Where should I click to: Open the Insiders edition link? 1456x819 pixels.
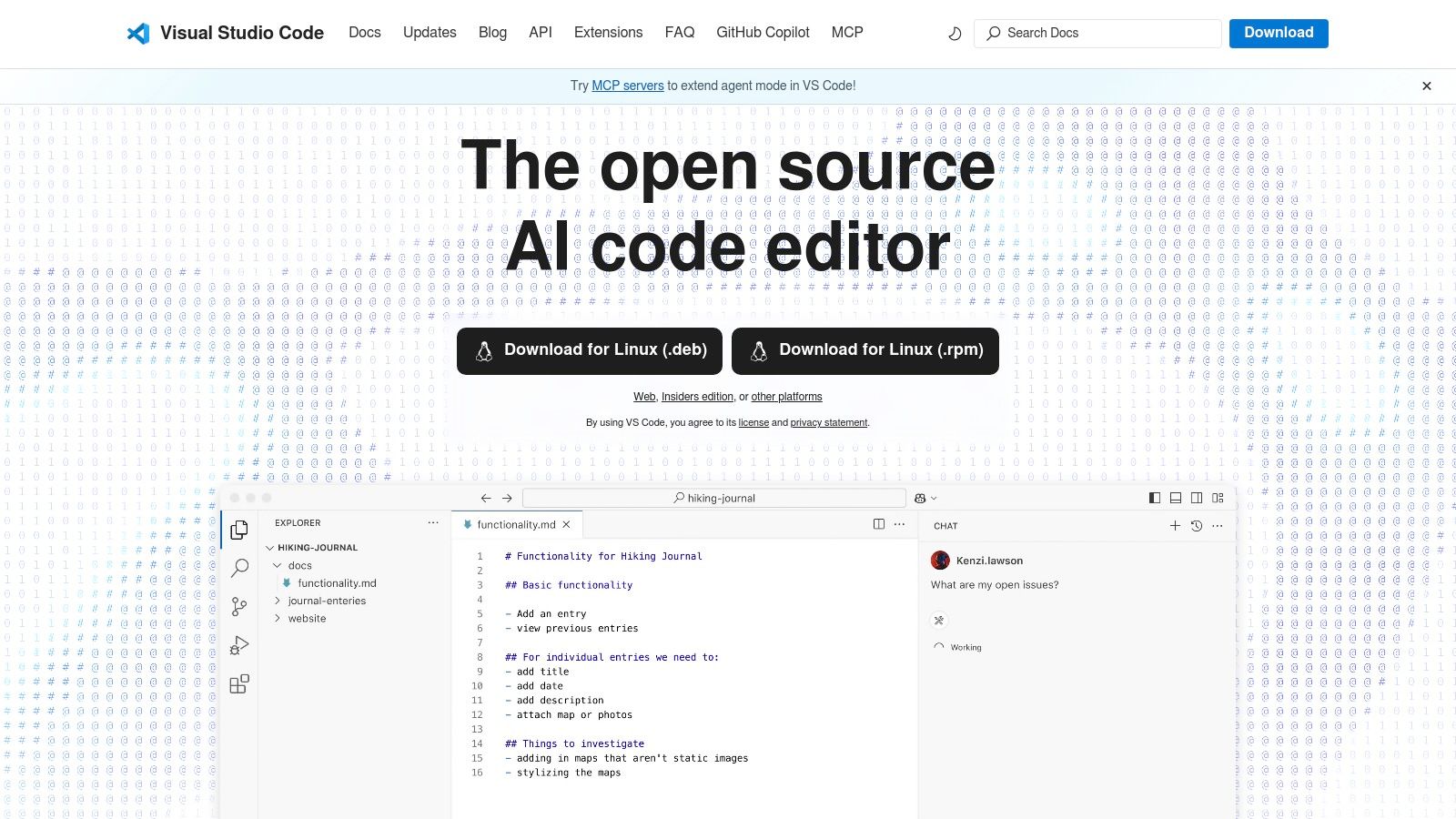pyautogui.click(x=697, y=397)
